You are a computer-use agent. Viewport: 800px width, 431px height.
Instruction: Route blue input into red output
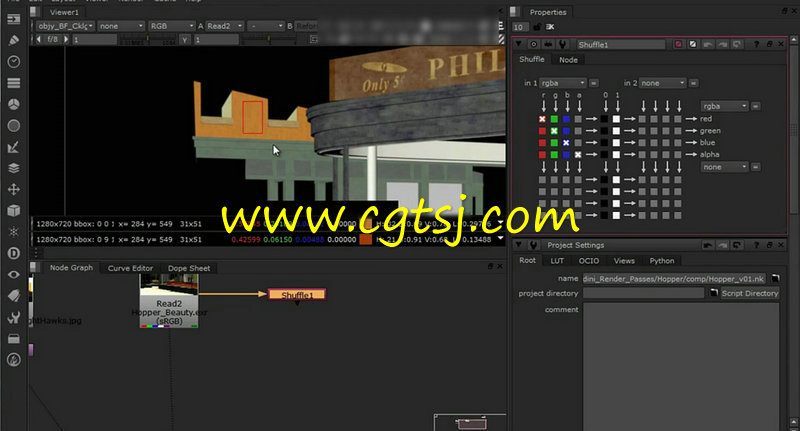566,119
